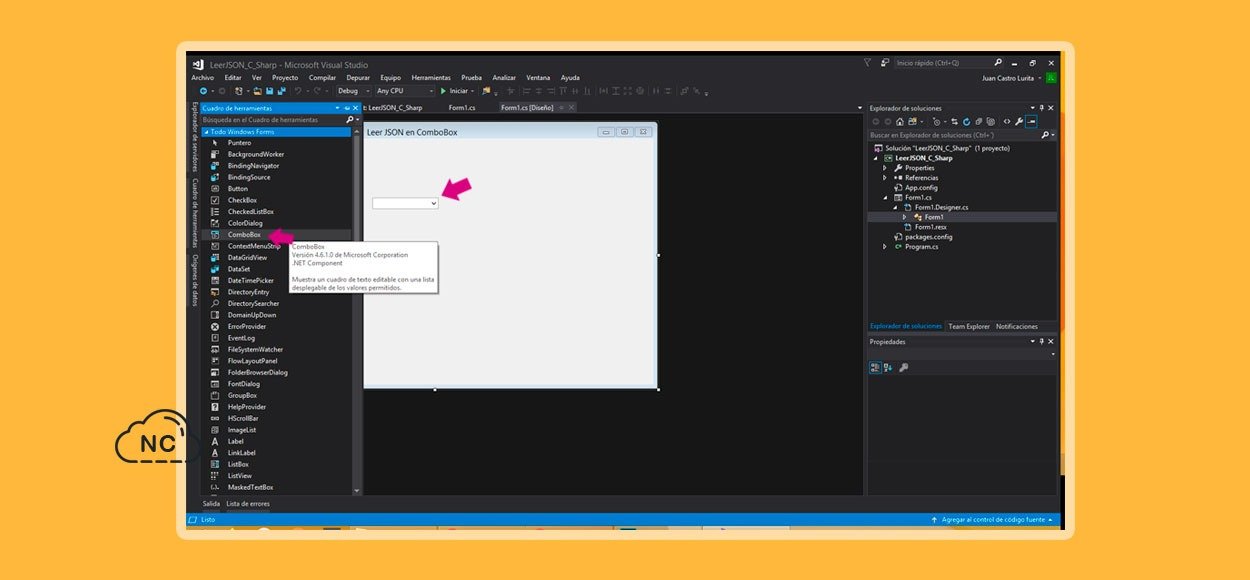Open the Archivo menu
The image size is (1250, 580).
click(203, 78)
